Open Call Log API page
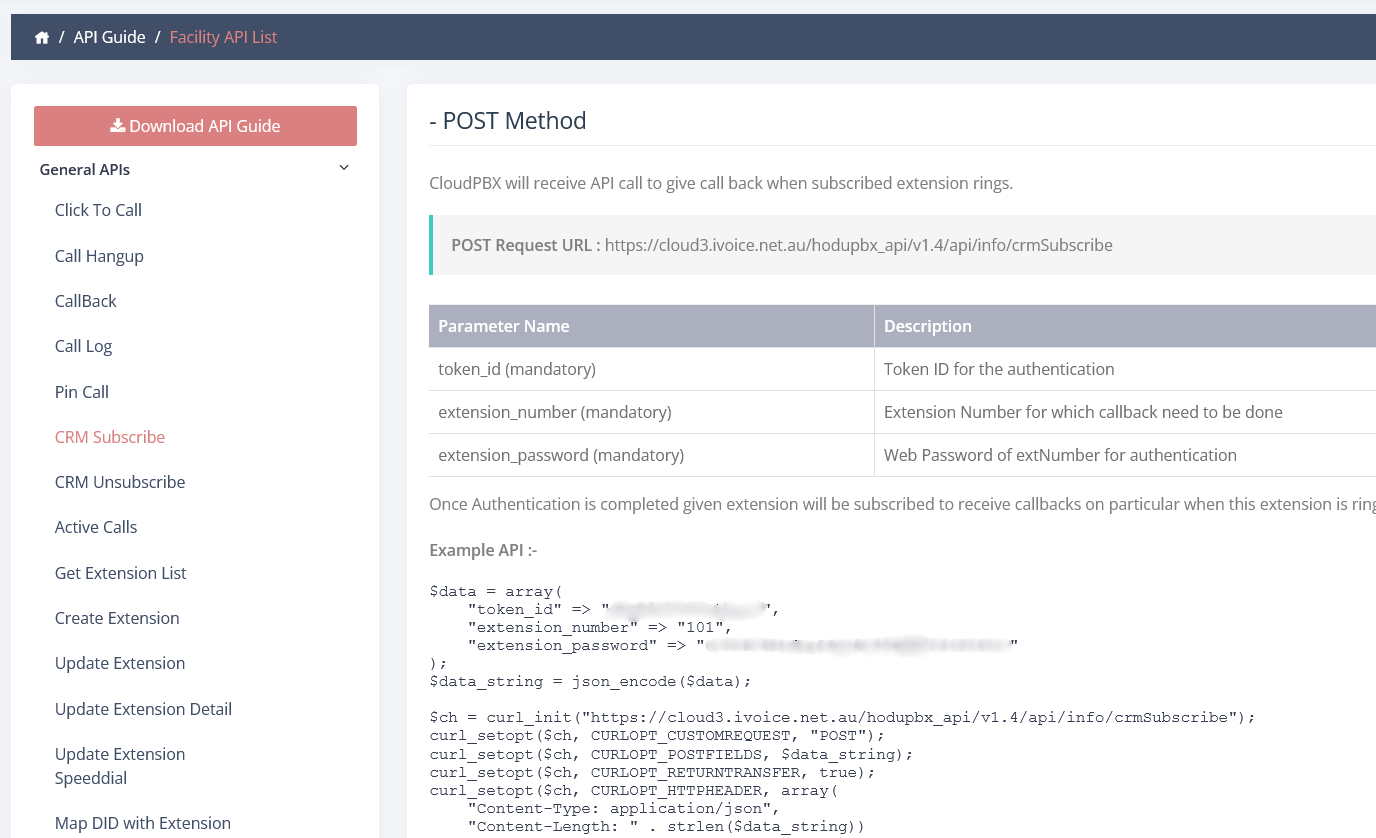This screenshot has width=1376, height=838. [83, 346]
